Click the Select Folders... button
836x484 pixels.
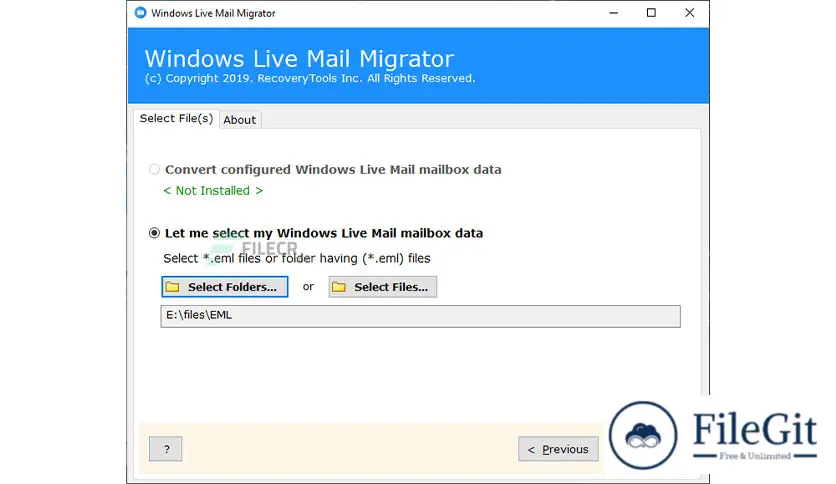pyautogui.click(x=224, y=287)
